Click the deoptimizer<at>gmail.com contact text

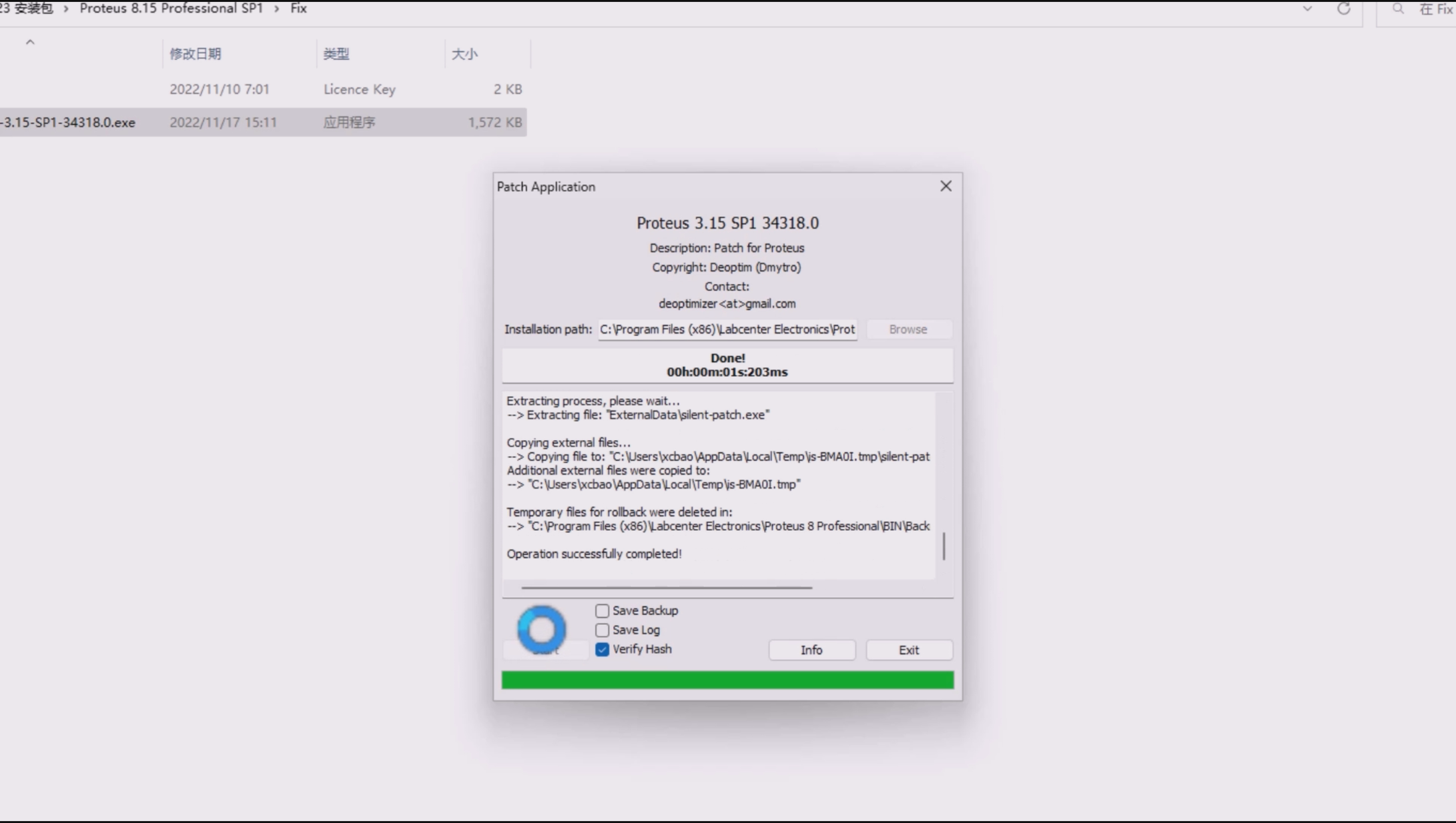[727, 304]
